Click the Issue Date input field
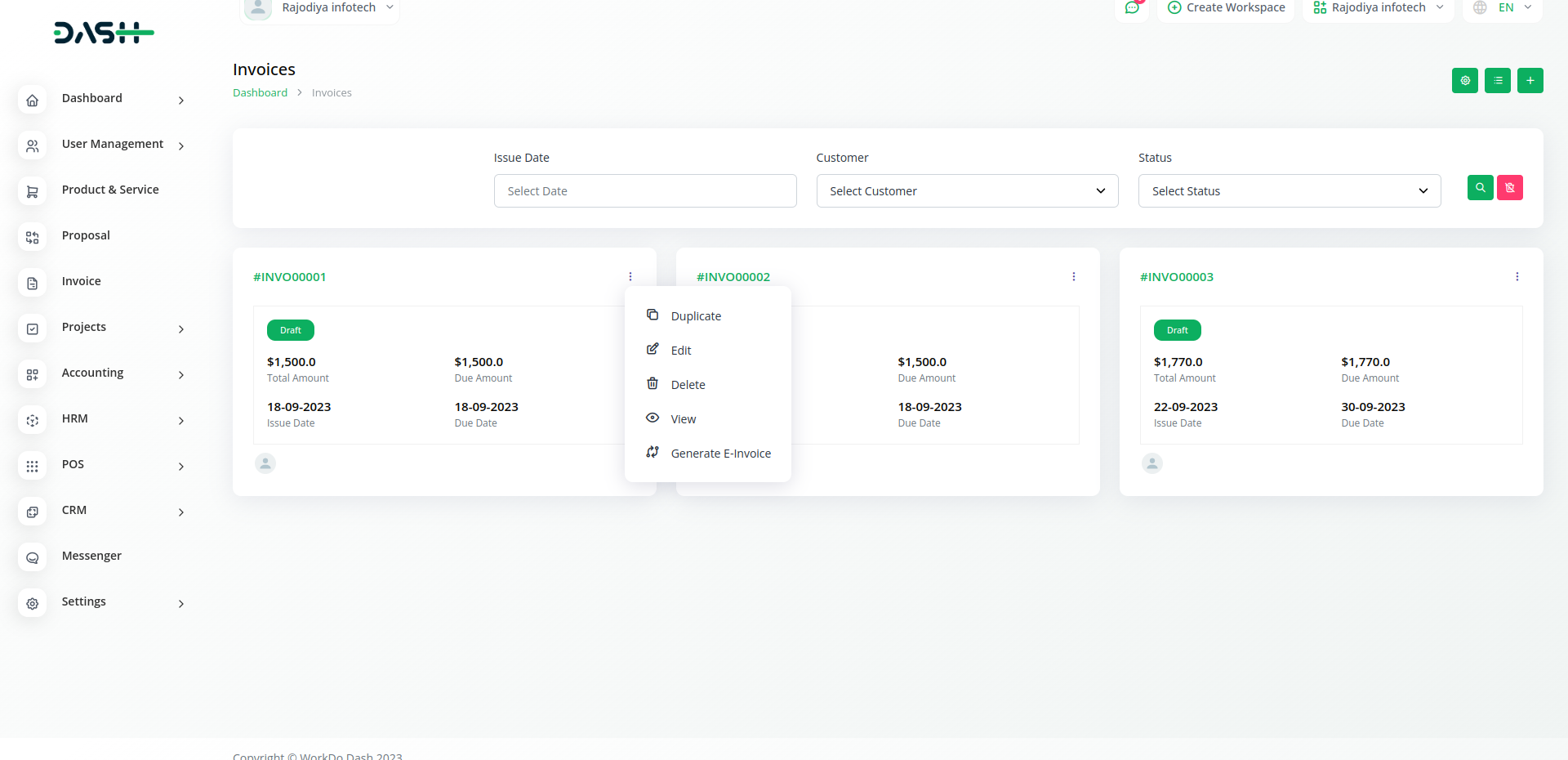 644,191
